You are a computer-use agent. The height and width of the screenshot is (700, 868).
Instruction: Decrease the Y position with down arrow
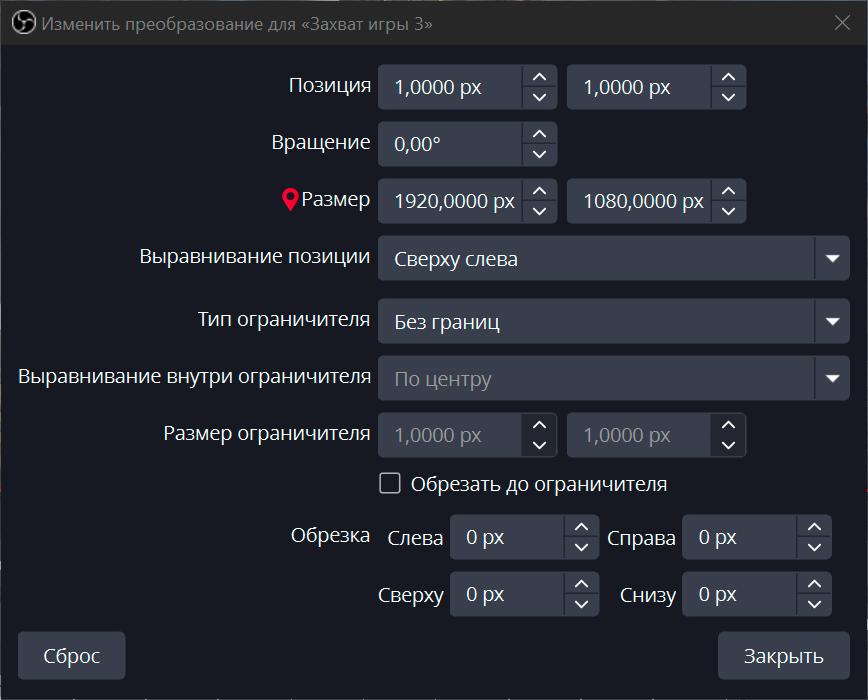(x=728, y=98)
